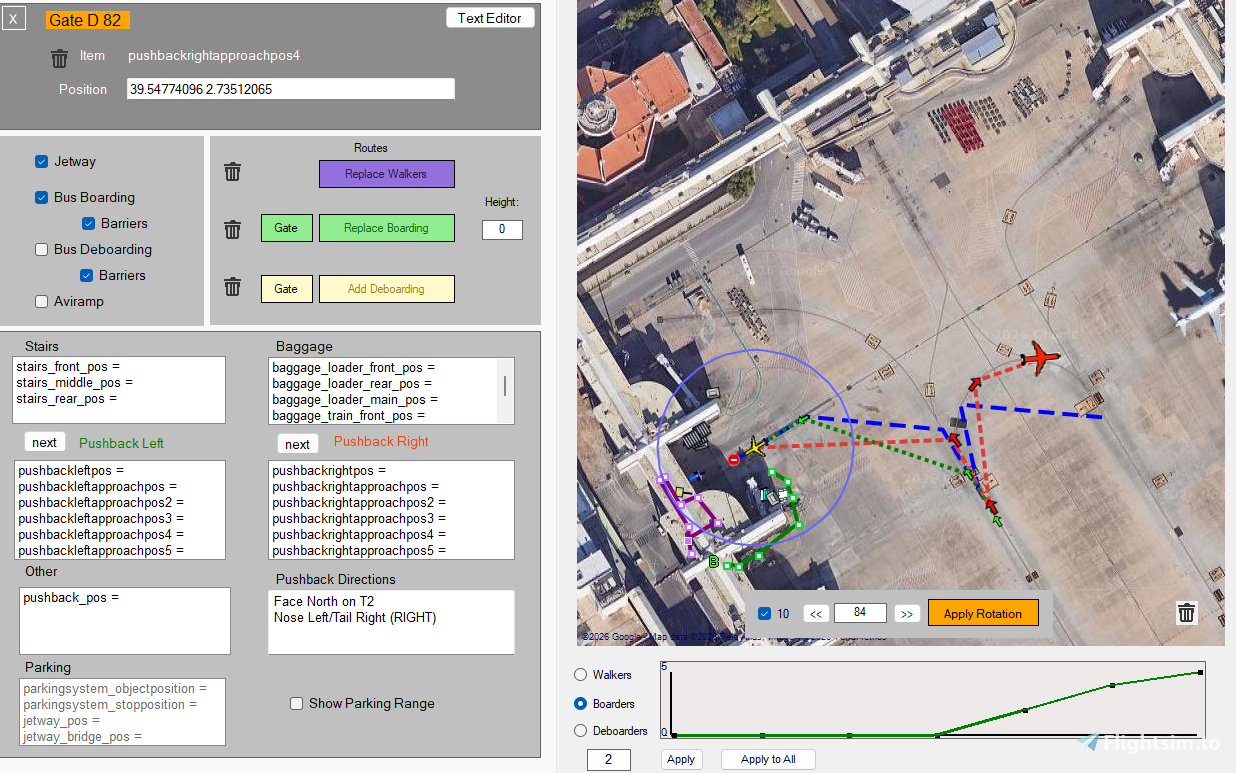Click the Apply button below graph
This screenshot has width=1236, height=773.
click(x=681, y=759)
